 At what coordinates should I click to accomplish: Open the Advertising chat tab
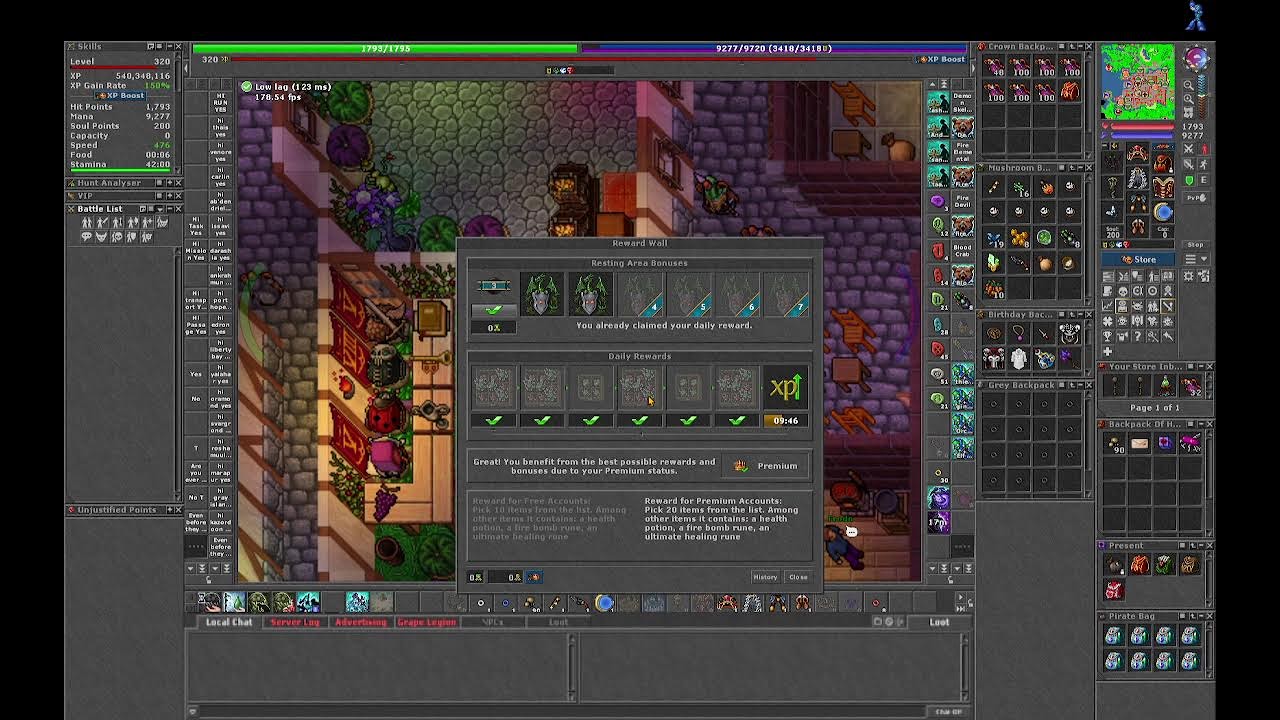pos(360,622)
